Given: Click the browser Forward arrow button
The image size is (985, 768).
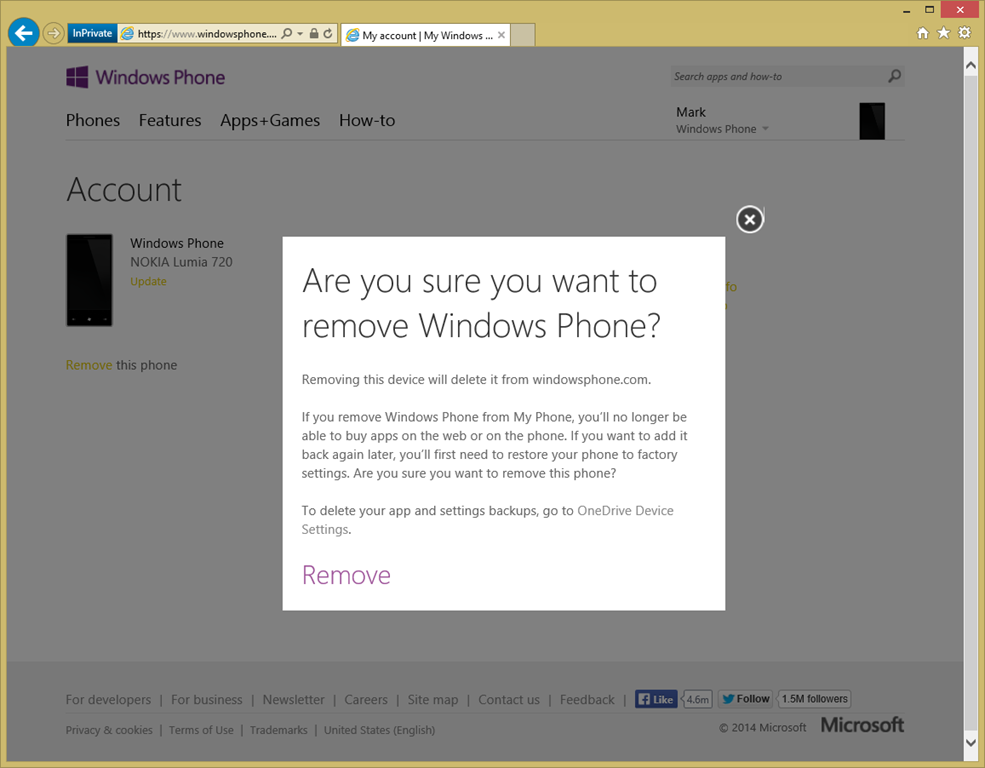Looking at the screenshot, I should click(53, 34).
